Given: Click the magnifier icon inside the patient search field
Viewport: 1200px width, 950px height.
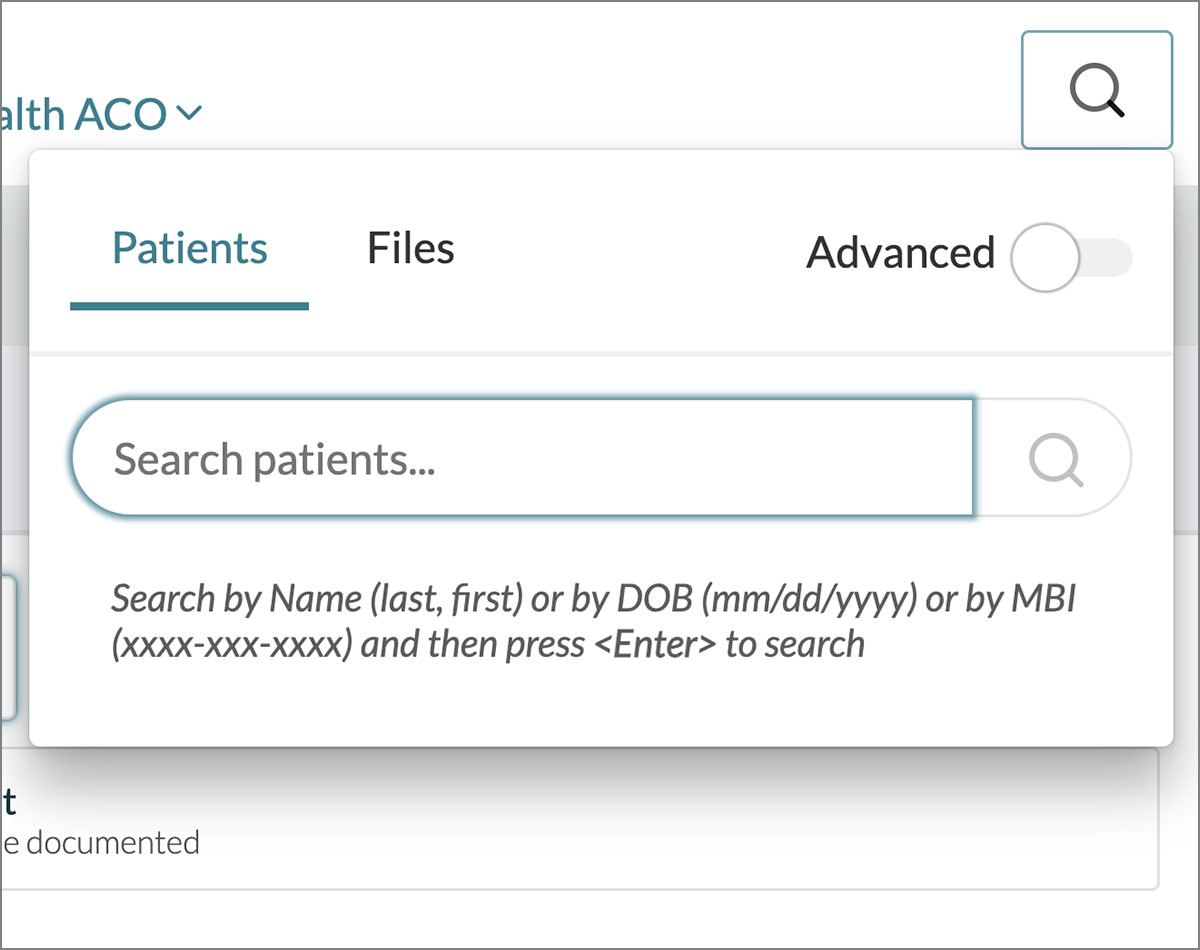Looking at the screenshot, I should [1055, 459].
